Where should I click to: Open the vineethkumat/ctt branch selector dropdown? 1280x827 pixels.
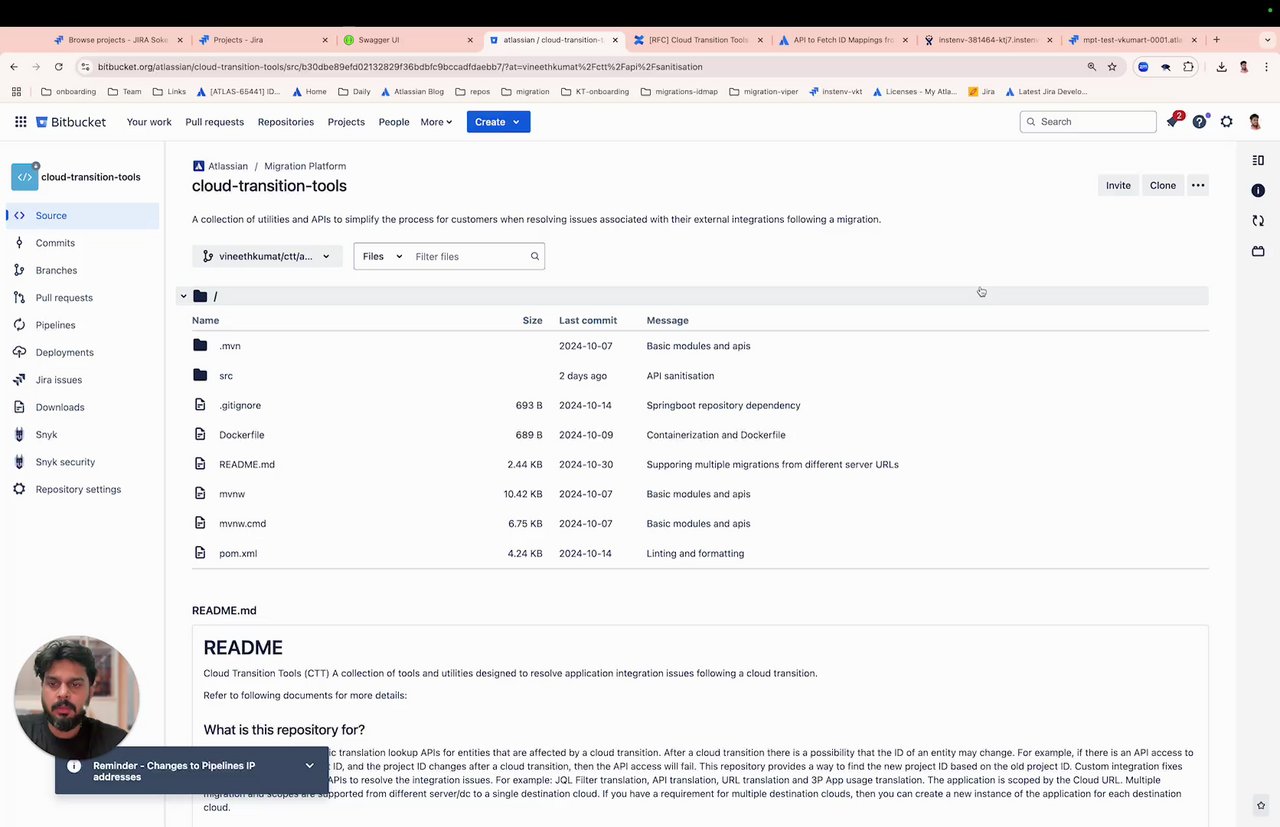click(x=267, y=257)
